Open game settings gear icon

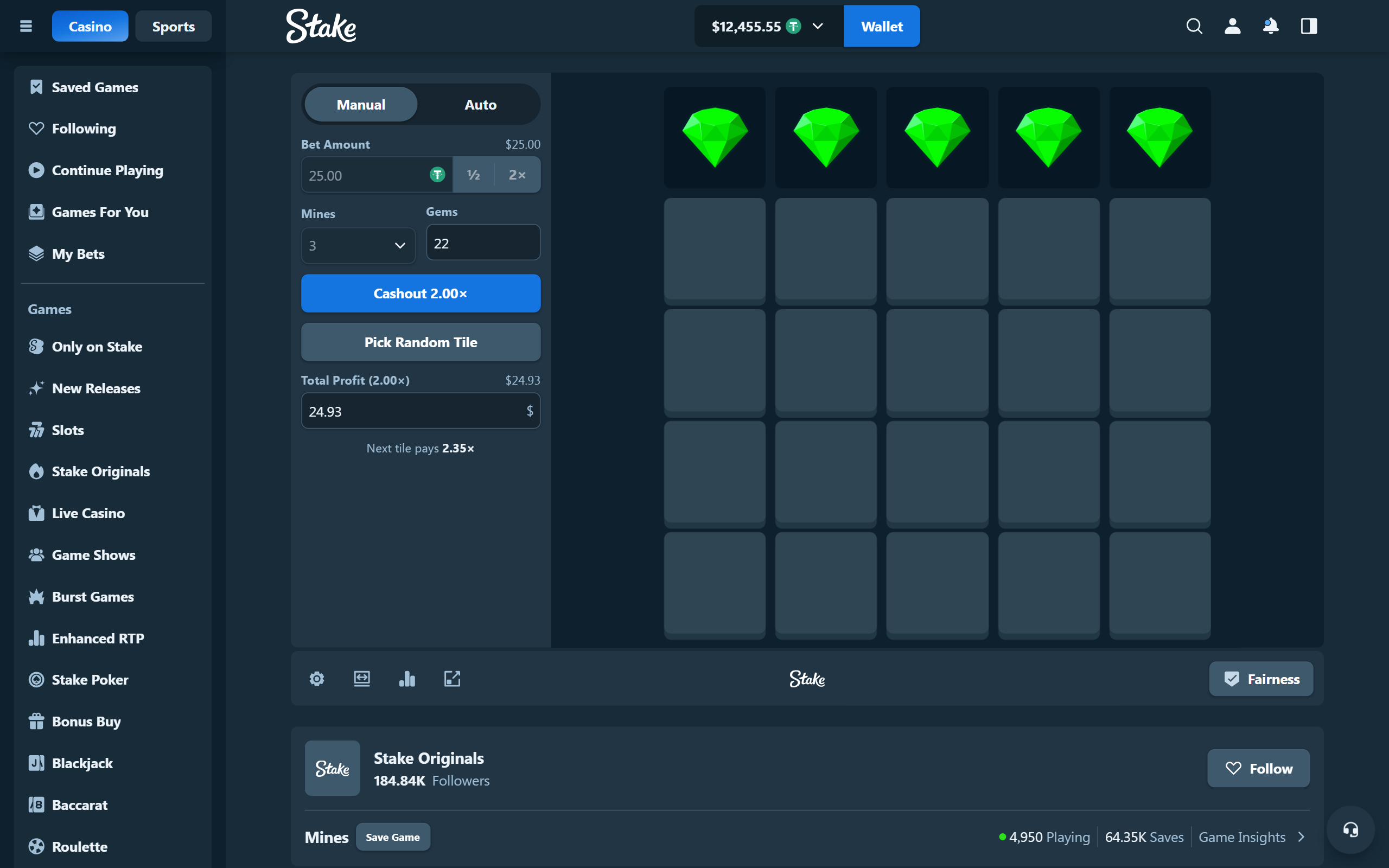tap(317, 679)
